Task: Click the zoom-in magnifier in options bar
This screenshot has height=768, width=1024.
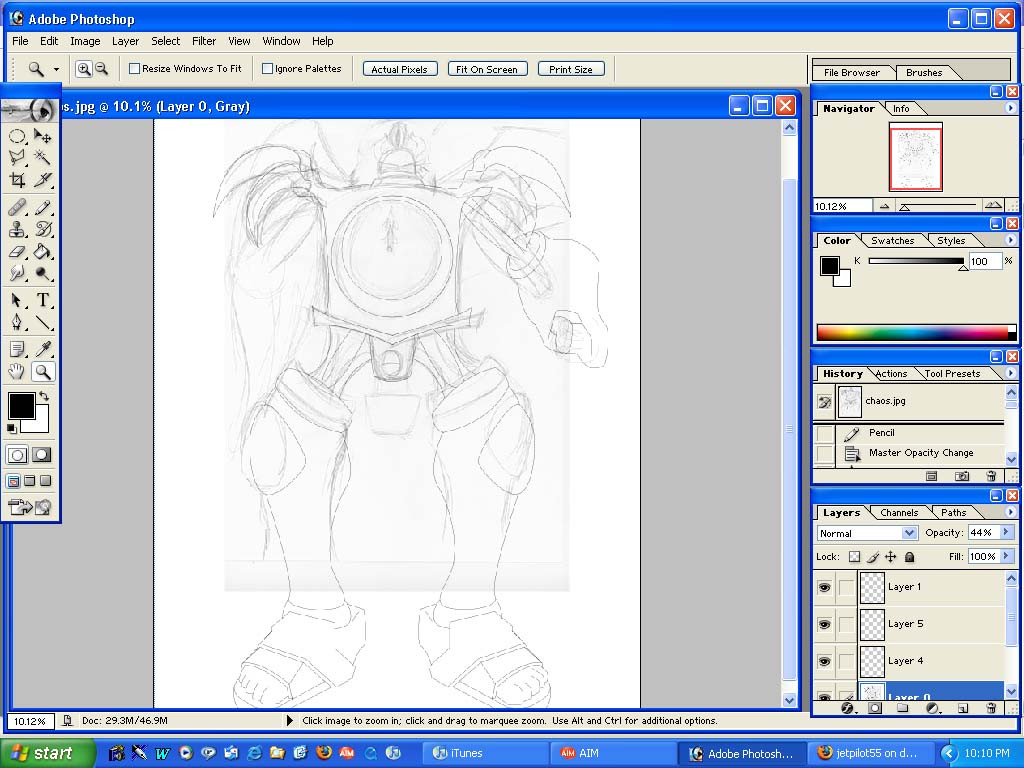Action: click(x=84, y=69)
